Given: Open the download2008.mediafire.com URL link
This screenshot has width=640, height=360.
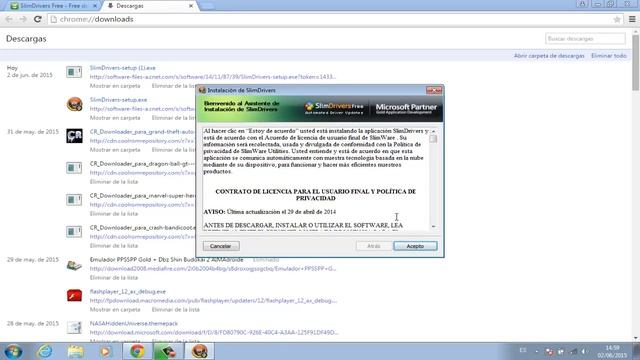Looking at the screenshot, I should 213,269.
